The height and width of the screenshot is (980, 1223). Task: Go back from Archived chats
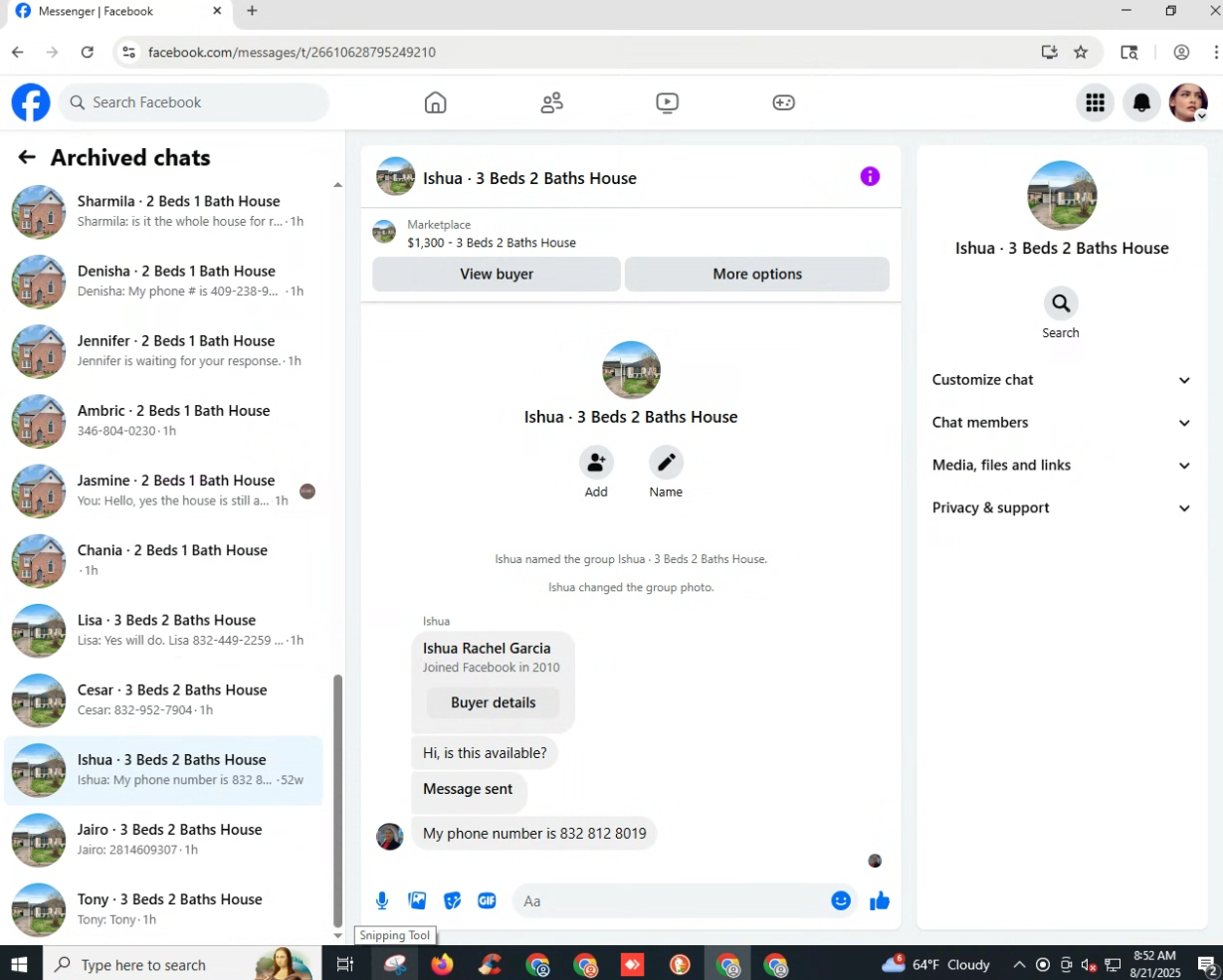coord(27,157)
